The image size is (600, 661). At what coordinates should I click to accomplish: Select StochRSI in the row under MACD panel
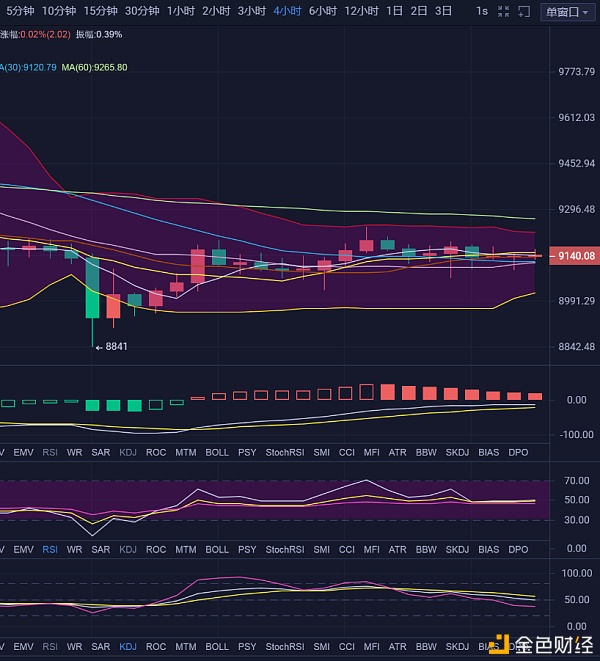point(285,452)
